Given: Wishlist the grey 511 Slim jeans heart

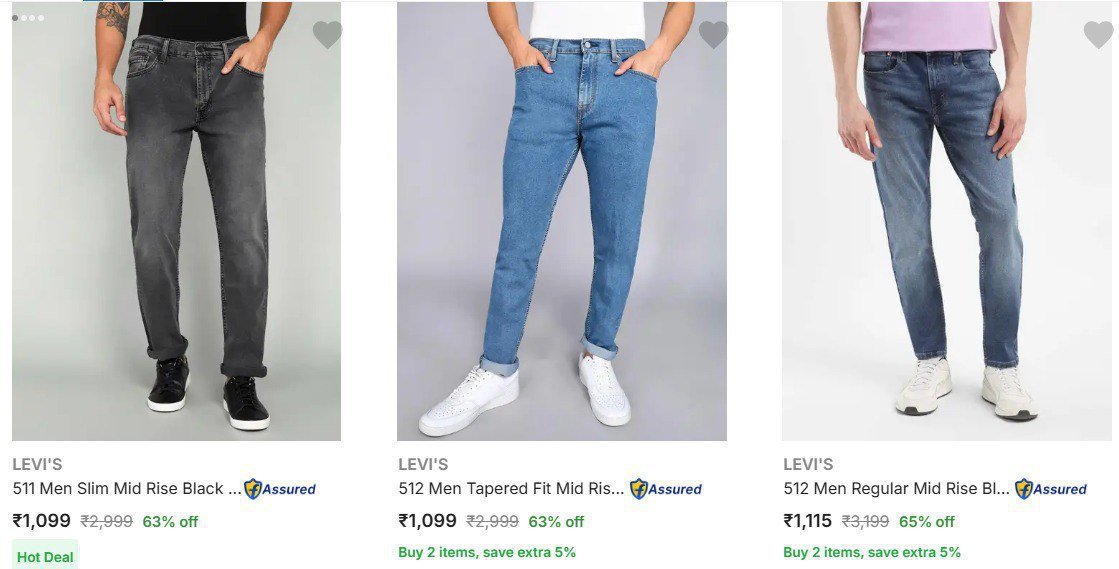Looking at the screenshot, I should point(327,35).
